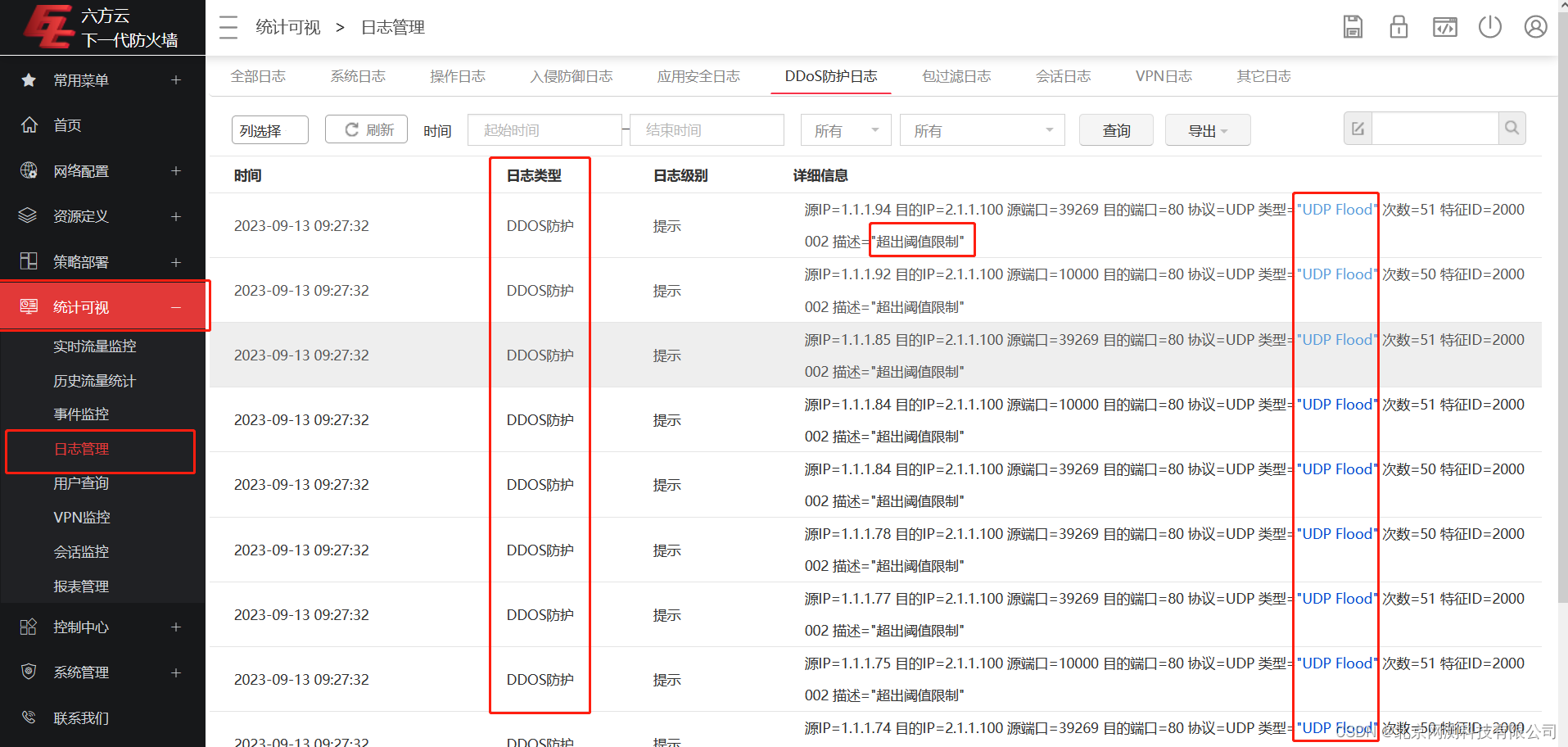Open the wider second 所有 dropdown
Viewport: 1568px width, 747px height.
pyautogui.click(x=983, y=130)
